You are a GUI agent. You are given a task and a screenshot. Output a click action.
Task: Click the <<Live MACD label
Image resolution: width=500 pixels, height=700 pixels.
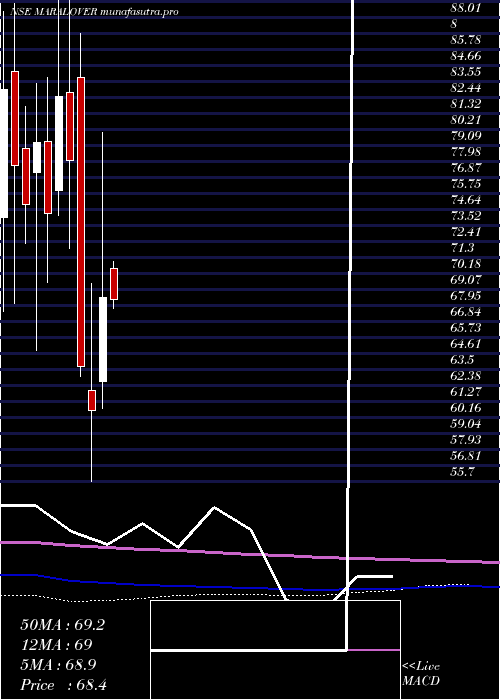click(x=421, y=674)
